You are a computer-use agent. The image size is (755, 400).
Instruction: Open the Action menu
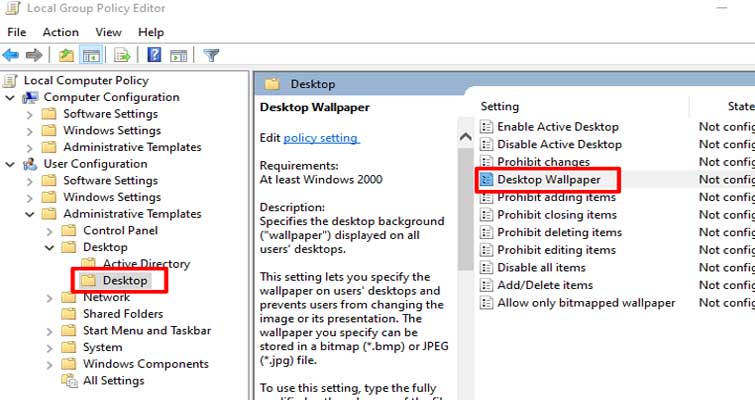point(60,32)
